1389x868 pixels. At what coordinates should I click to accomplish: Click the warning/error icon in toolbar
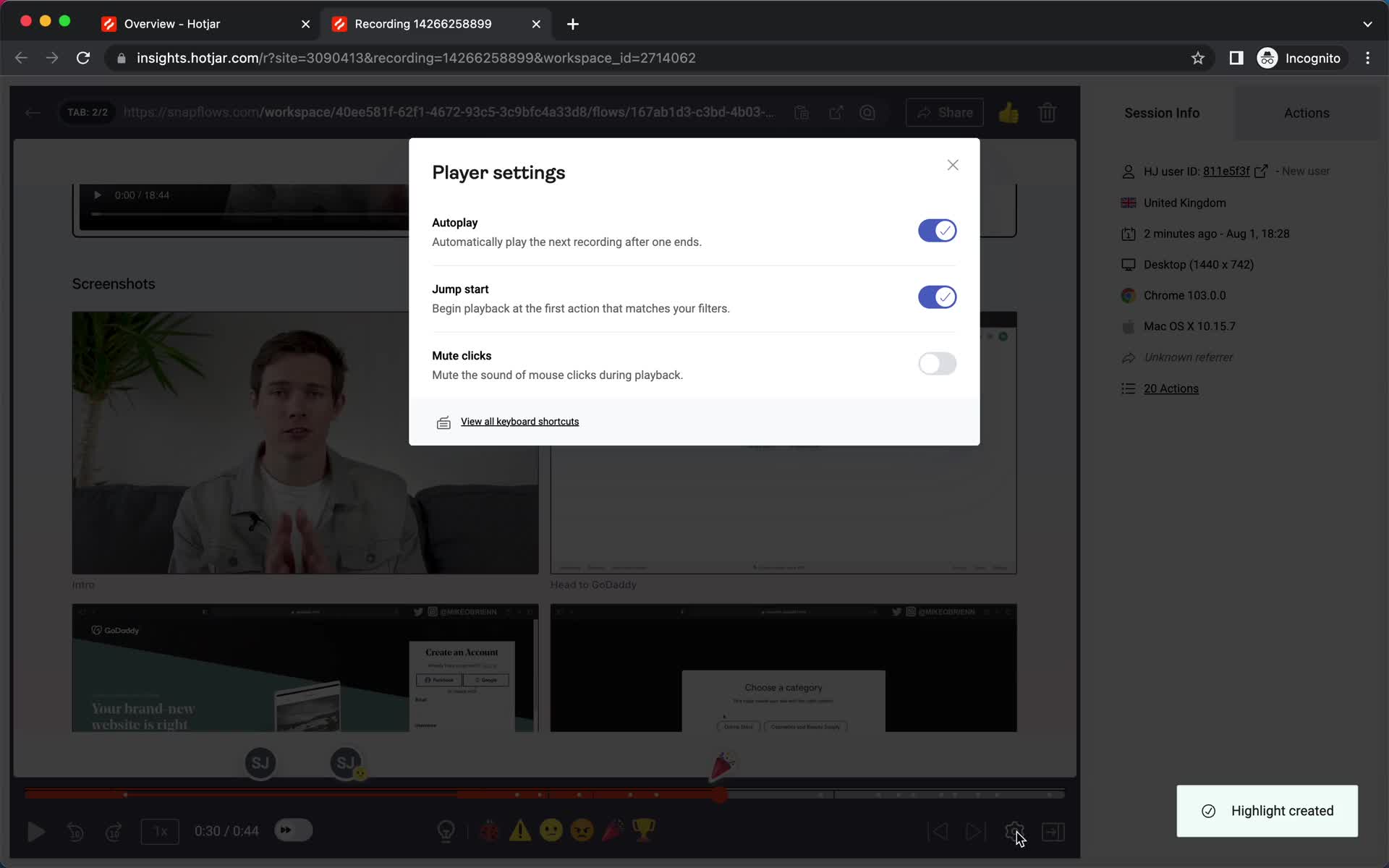click(x=520, y=830)
